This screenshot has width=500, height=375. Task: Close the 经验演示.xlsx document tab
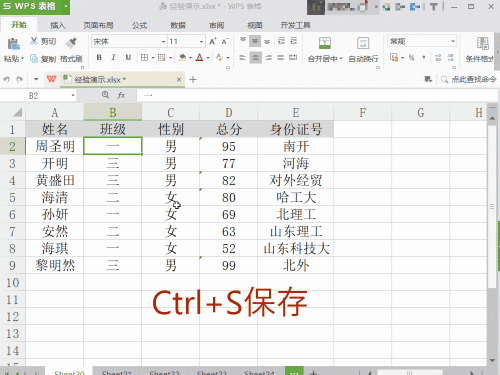coord(179,80)
